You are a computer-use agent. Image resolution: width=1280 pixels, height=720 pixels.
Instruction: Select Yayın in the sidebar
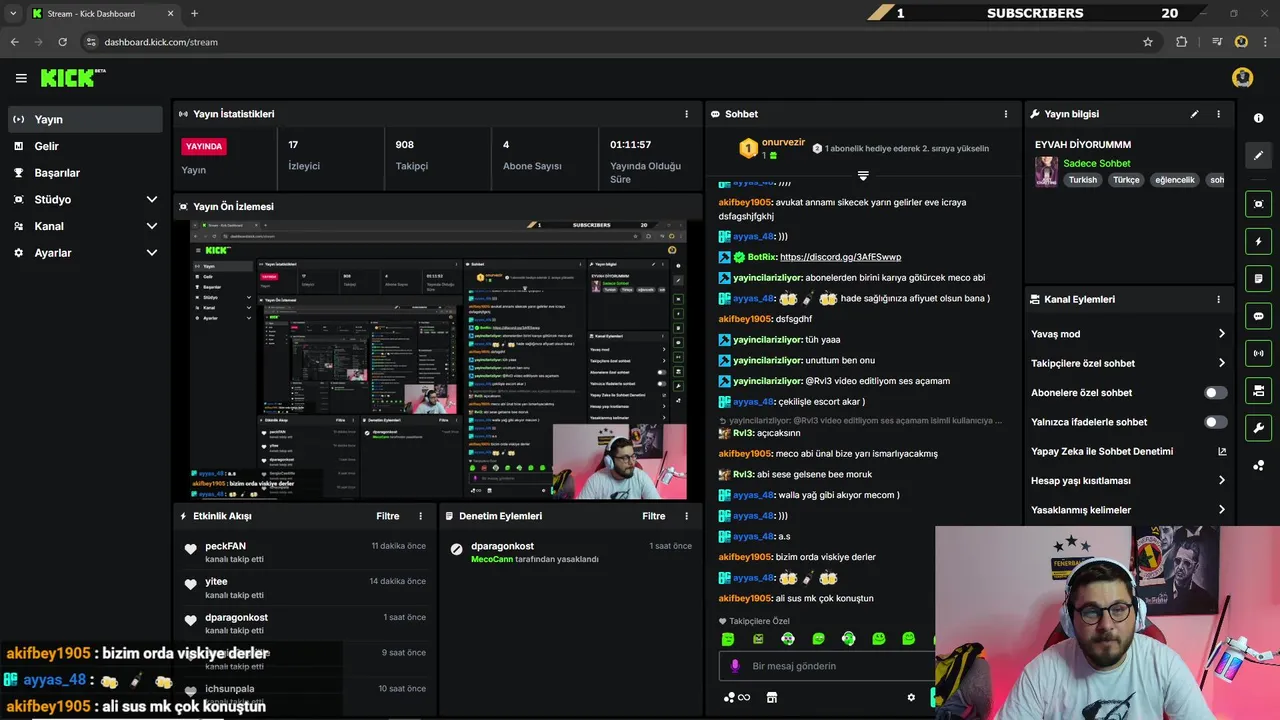click(85, 119)
